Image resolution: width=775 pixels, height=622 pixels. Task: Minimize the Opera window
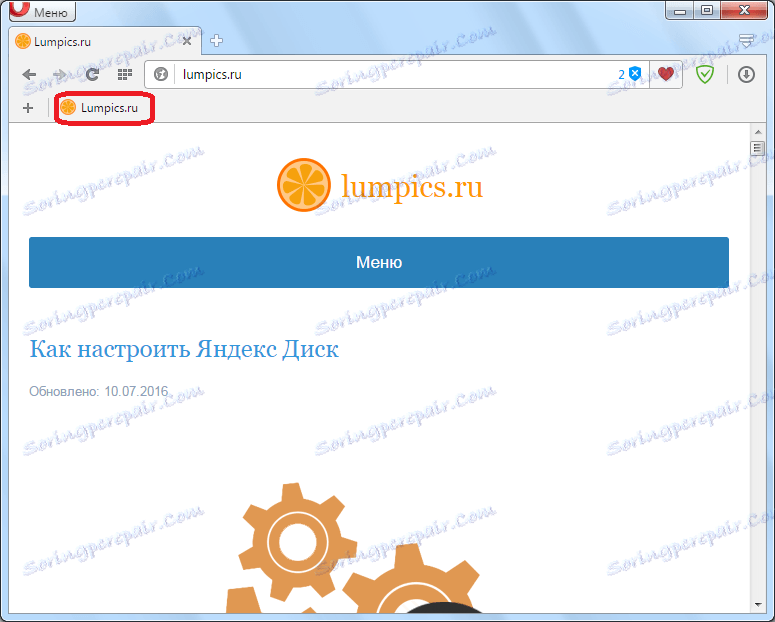680,10
